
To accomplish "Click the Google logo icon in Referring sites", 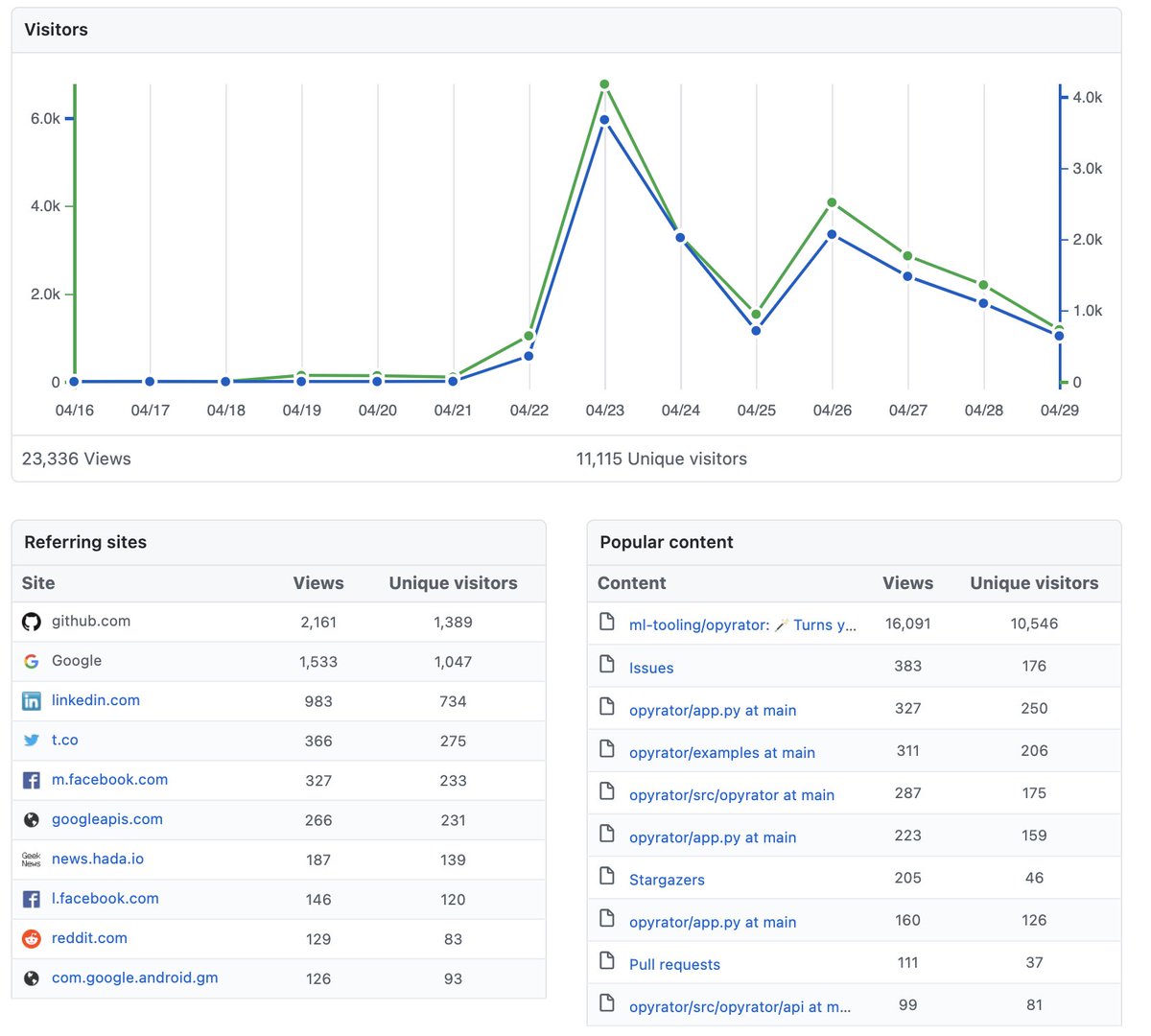I will point(32,662).
